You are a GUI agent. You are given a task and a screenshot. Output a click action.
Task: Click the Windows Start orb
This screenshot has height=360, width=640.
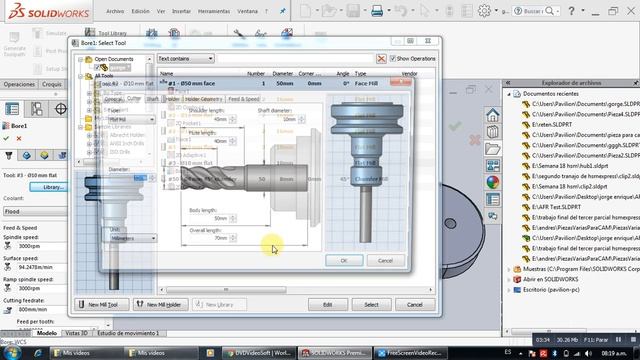point(11,352)
